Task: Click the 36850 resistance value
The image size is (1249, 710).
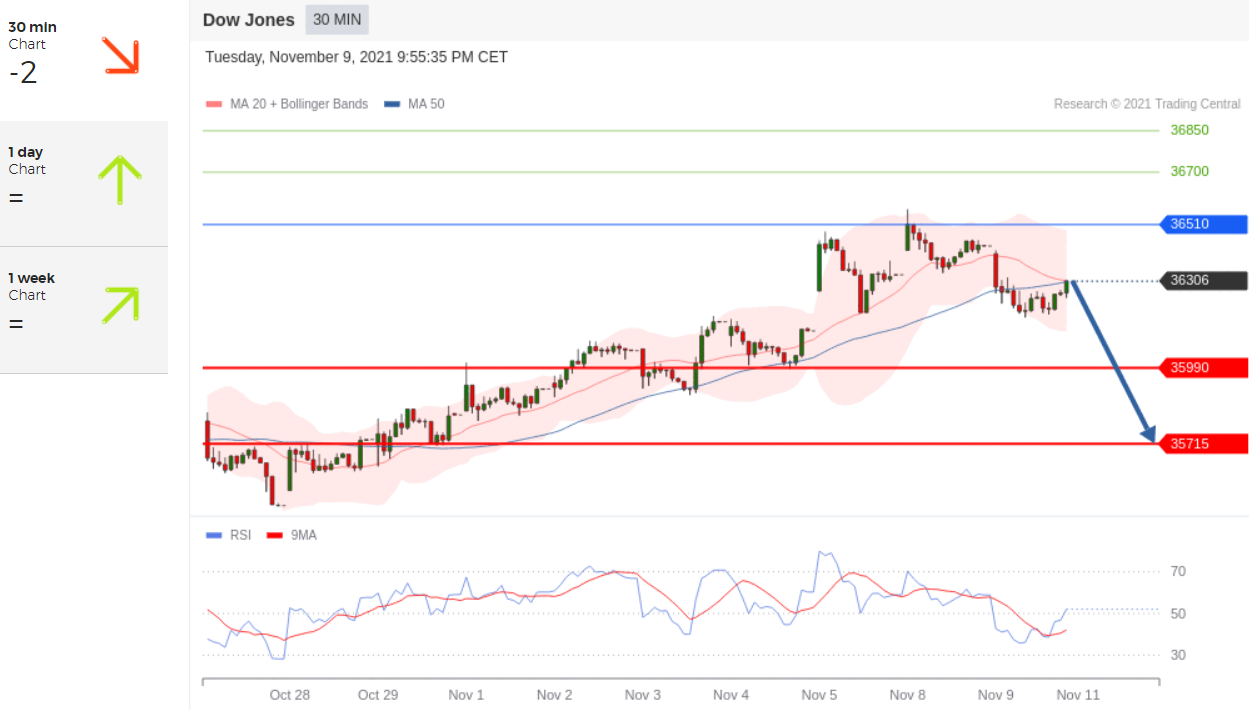Action: tap(1190, 130)
